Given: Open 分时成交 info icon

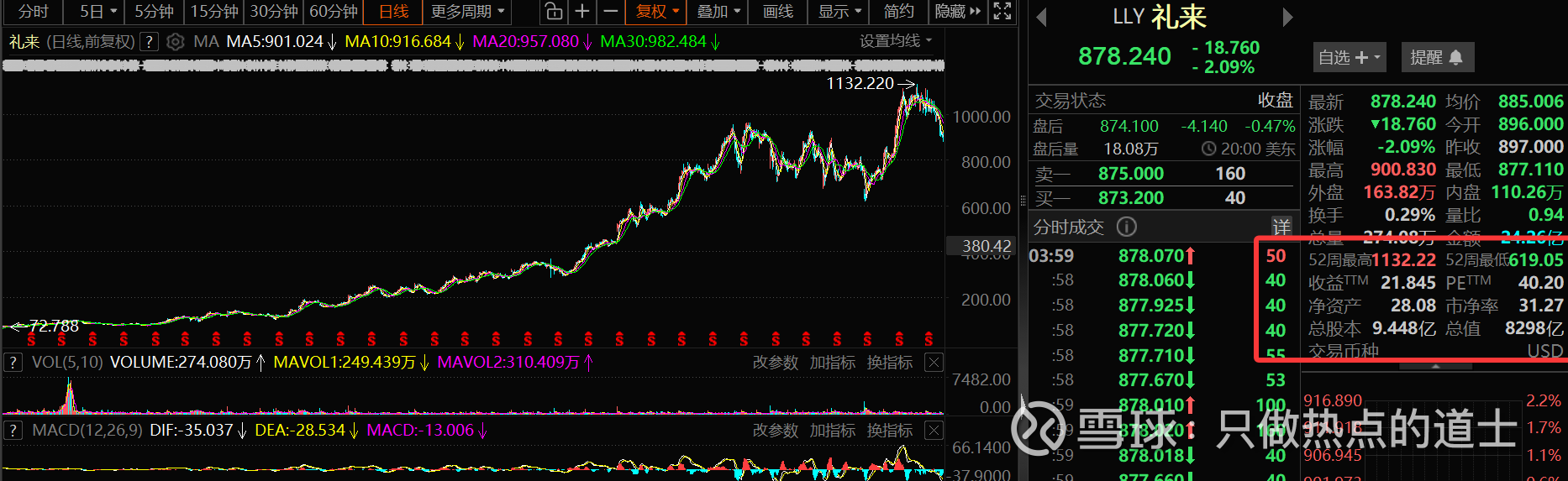Looking at the screenshot, I should point(1127,227).
